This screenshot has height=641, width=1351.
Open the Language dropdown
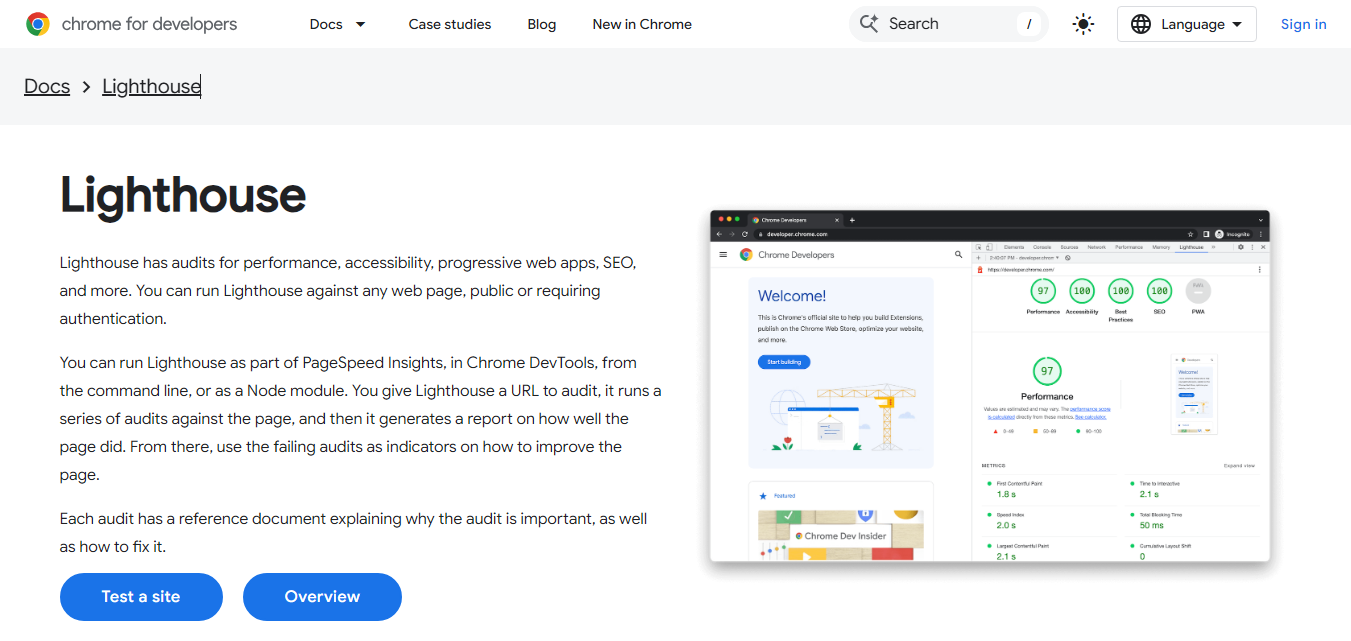tap(1187, 24)
